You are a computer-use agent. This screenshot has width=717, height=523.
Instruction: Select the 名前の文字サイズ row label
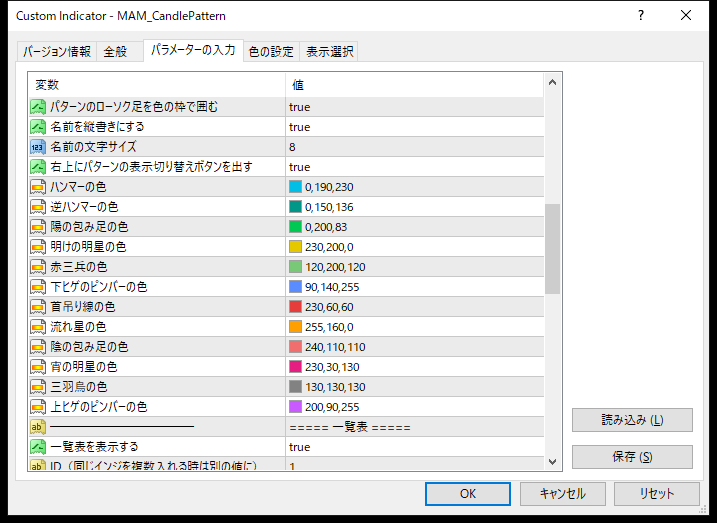pyautogui.click(x=93, y=147)
